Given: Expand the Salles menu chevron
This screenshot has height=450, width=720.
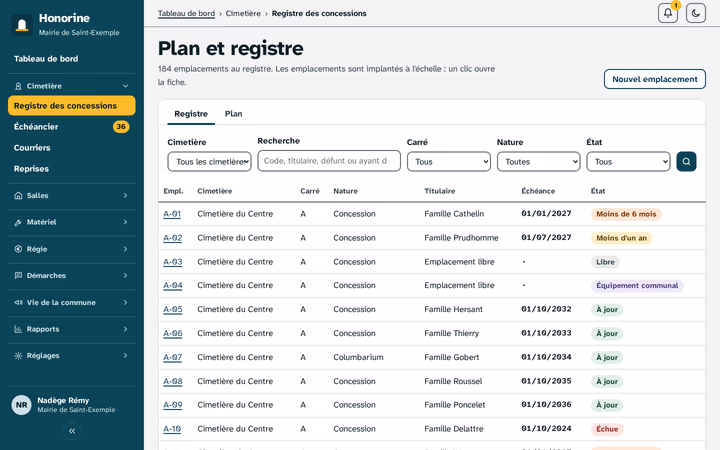Looking at the screenshot, I should pos(125,196).
